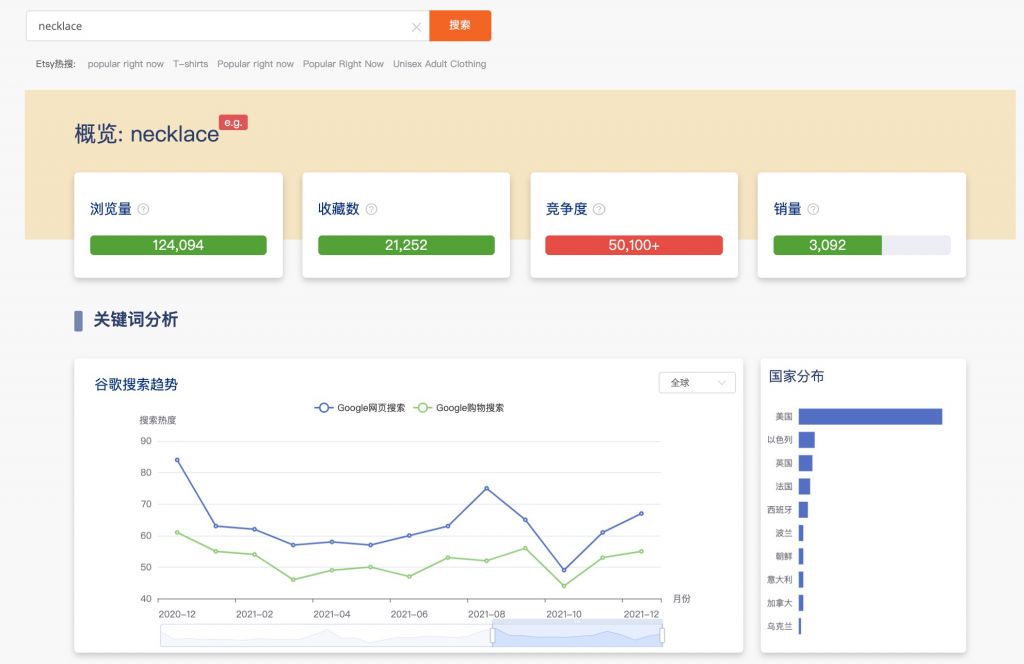Viewport: 1024px width, 664px height.
Task: Open the 'popular right now' Etsy hot search link
Action: click(125, 63)
